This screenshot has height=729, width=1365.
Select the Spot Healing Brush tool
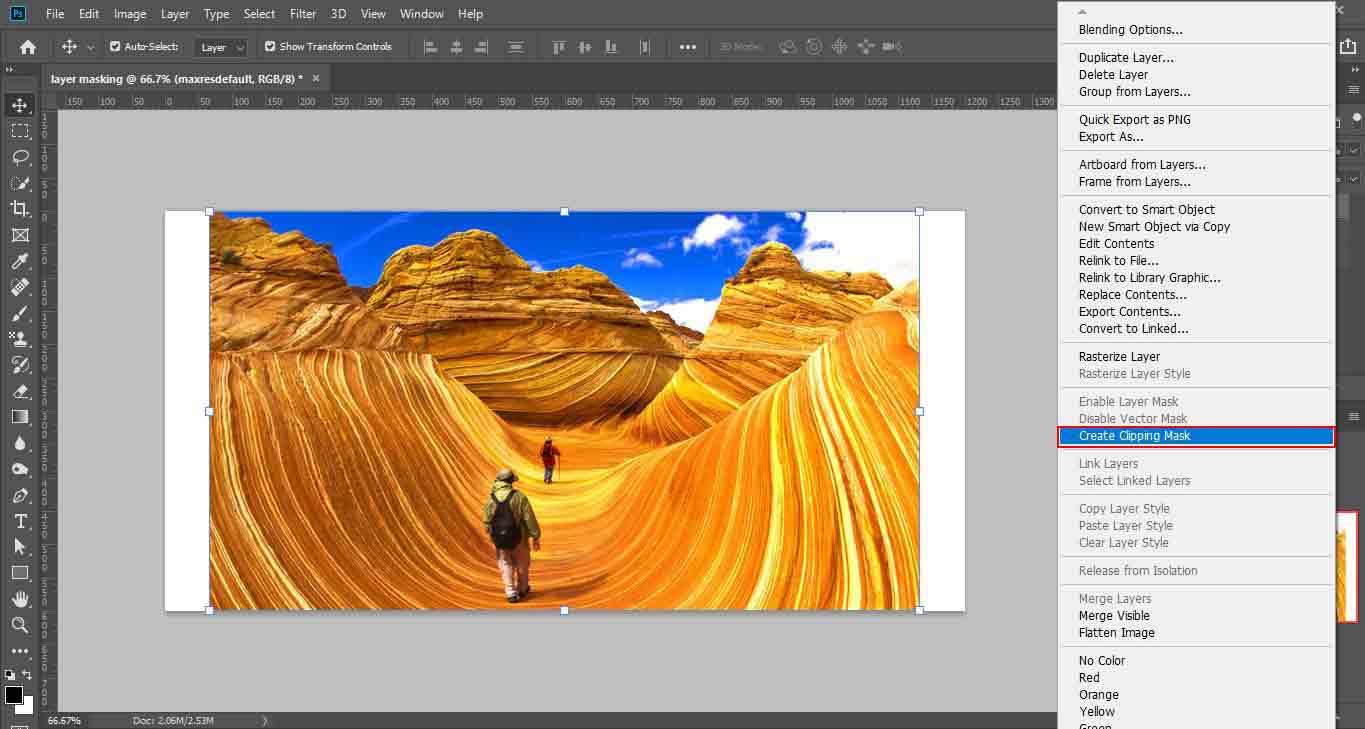(x=20, y=287)
